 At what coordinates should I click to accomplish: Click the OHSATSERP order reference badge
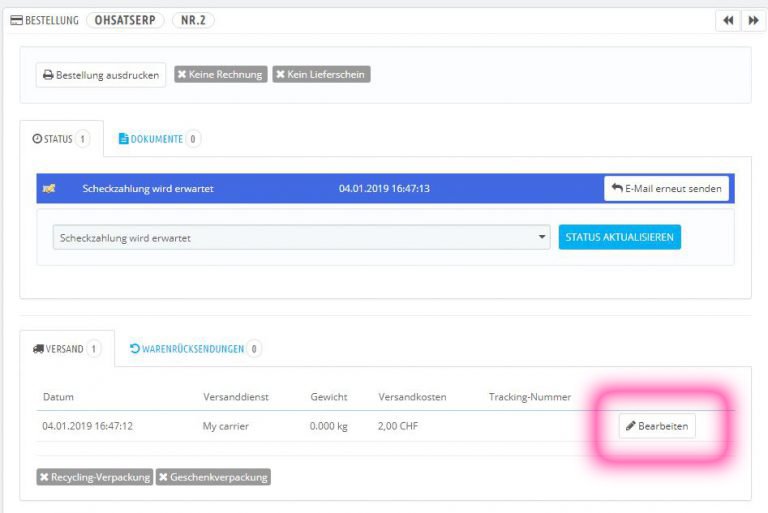pos(125,20)
